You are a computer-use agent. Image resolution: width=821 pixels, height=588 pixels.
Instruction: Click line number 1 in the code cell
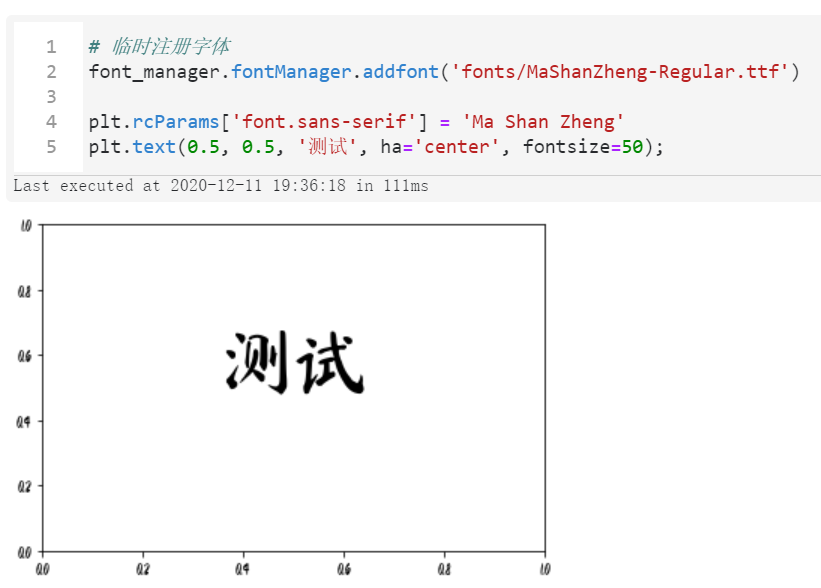click(x=50, y=46)
